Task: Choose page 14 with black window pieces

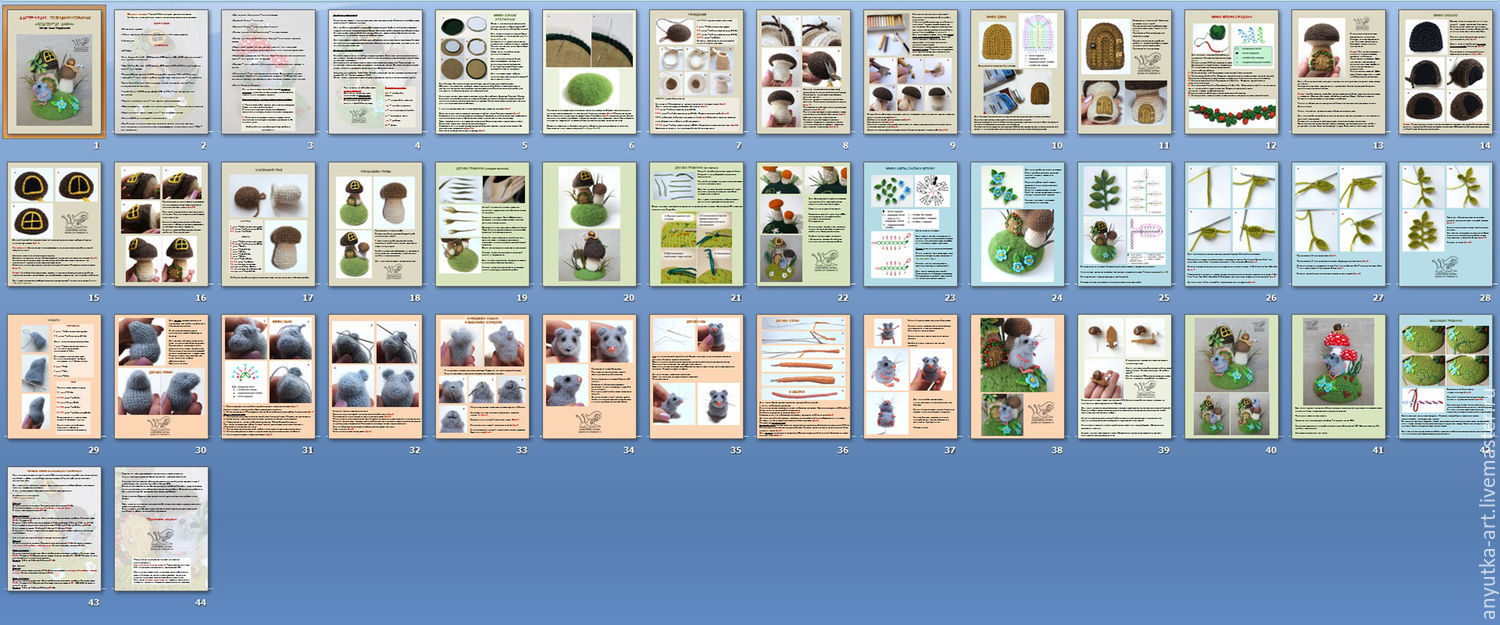Action: 1445,72
